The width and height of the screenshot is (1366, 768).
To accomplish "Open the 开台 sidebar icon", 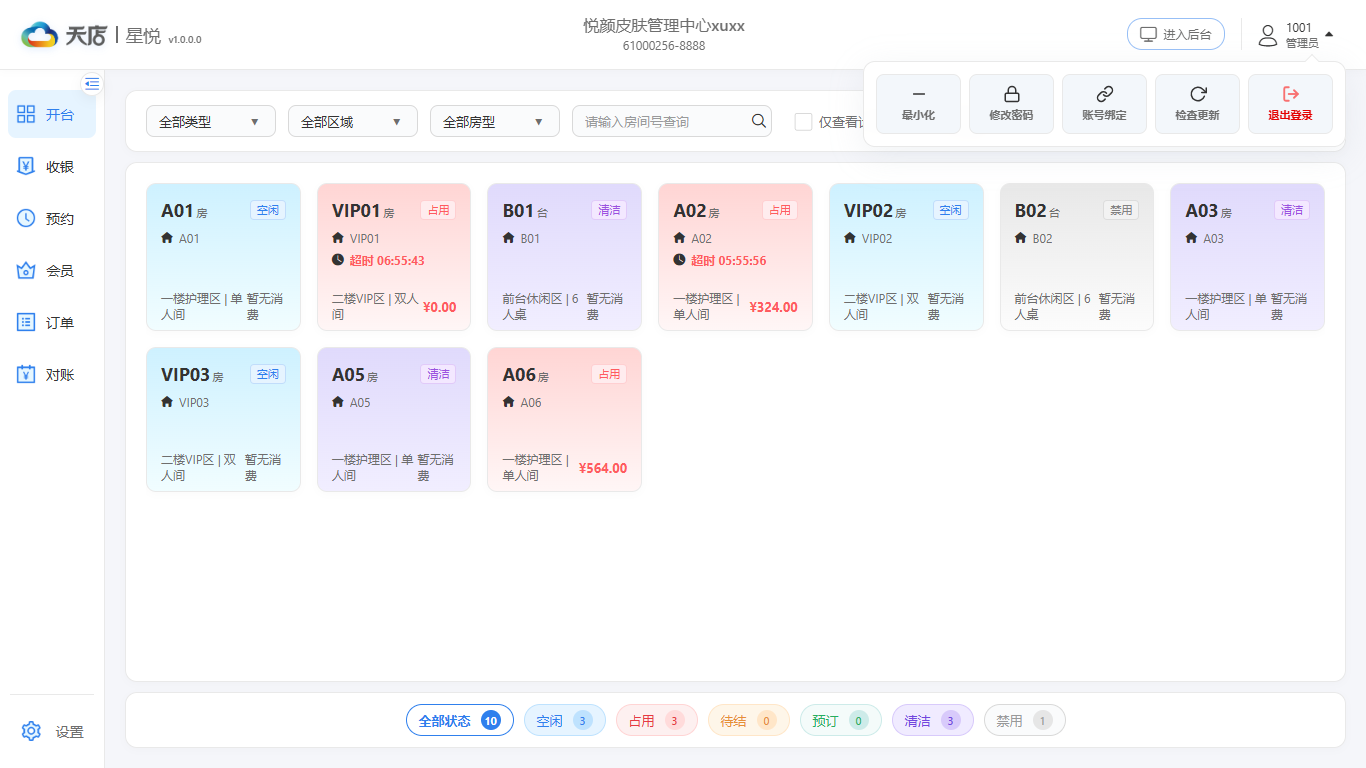I will pos(26,114).
